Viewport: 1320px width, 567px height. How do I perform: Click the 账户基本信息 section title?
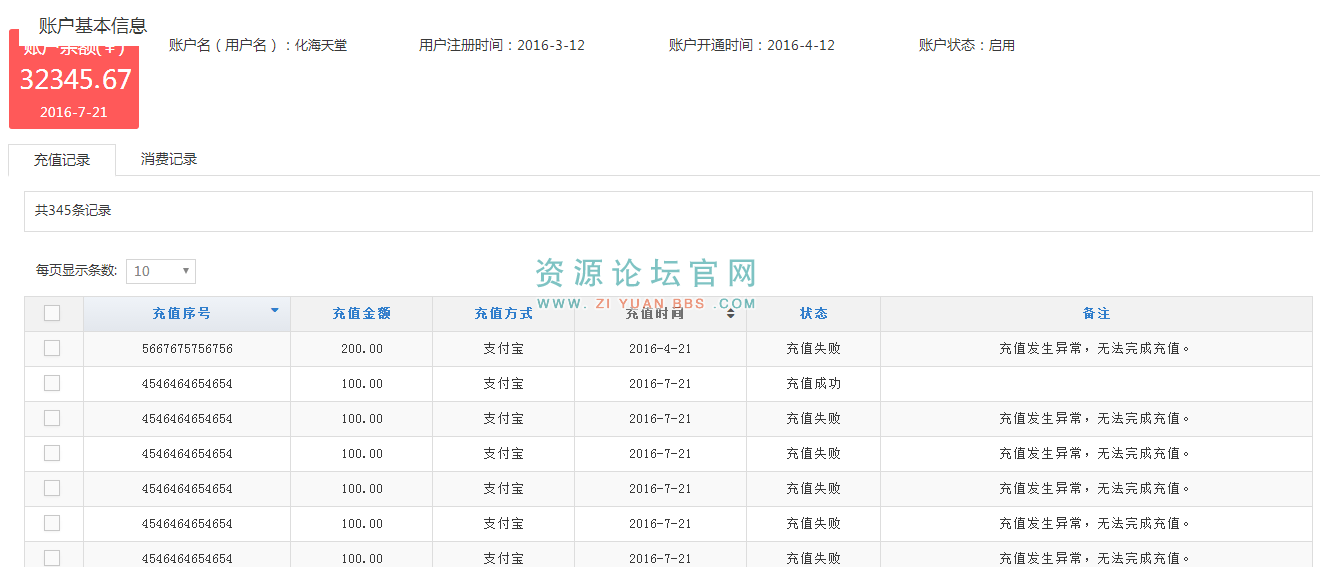click(x=93, y=25)
